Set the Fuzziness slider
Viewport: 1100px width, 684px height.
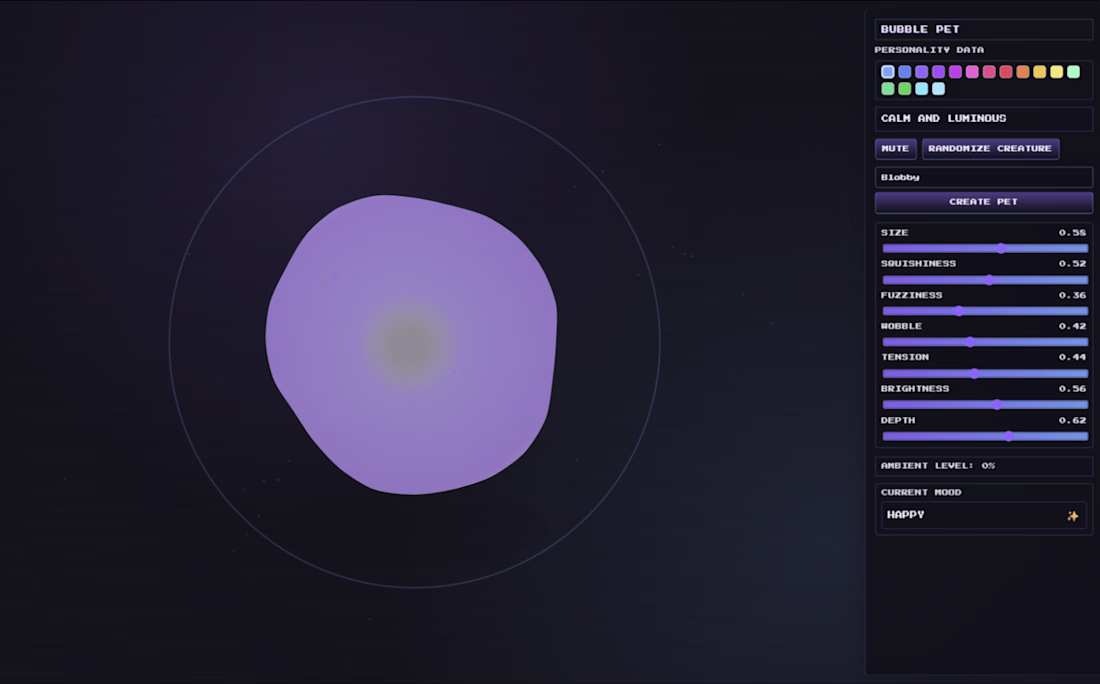point(985,311)
